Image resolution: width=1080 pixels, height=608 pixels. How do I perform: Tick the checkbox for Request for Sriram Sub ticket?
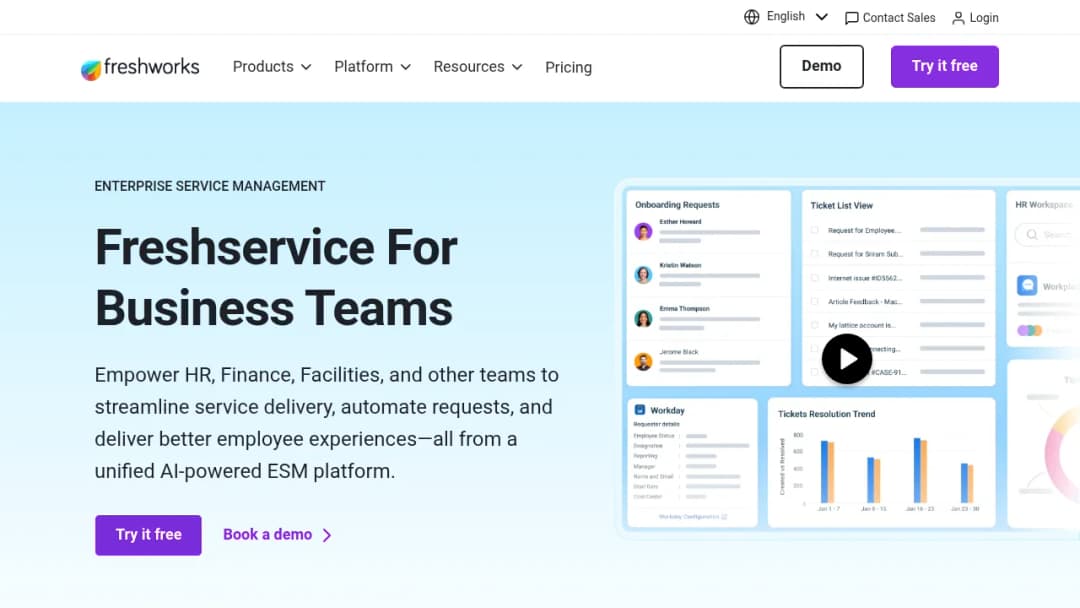(815, 254)
